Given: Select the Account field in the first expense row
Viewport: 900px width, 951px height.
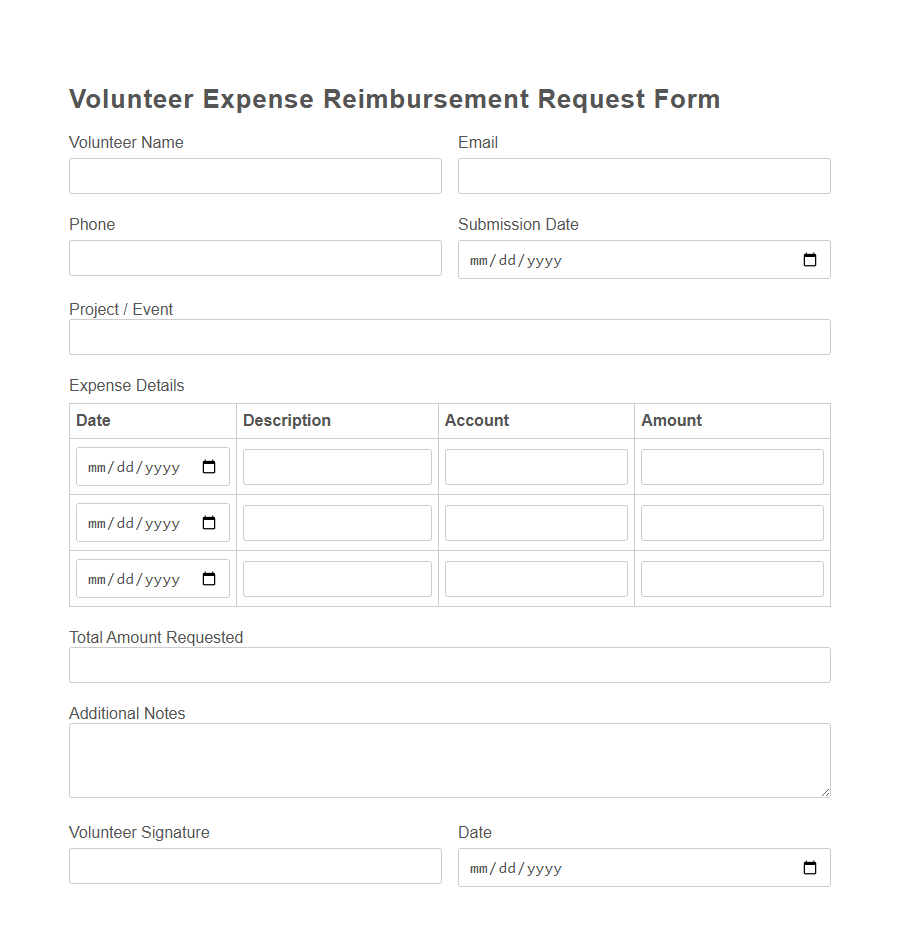Looking at the screenshot, I should click(x=536, y=466).
